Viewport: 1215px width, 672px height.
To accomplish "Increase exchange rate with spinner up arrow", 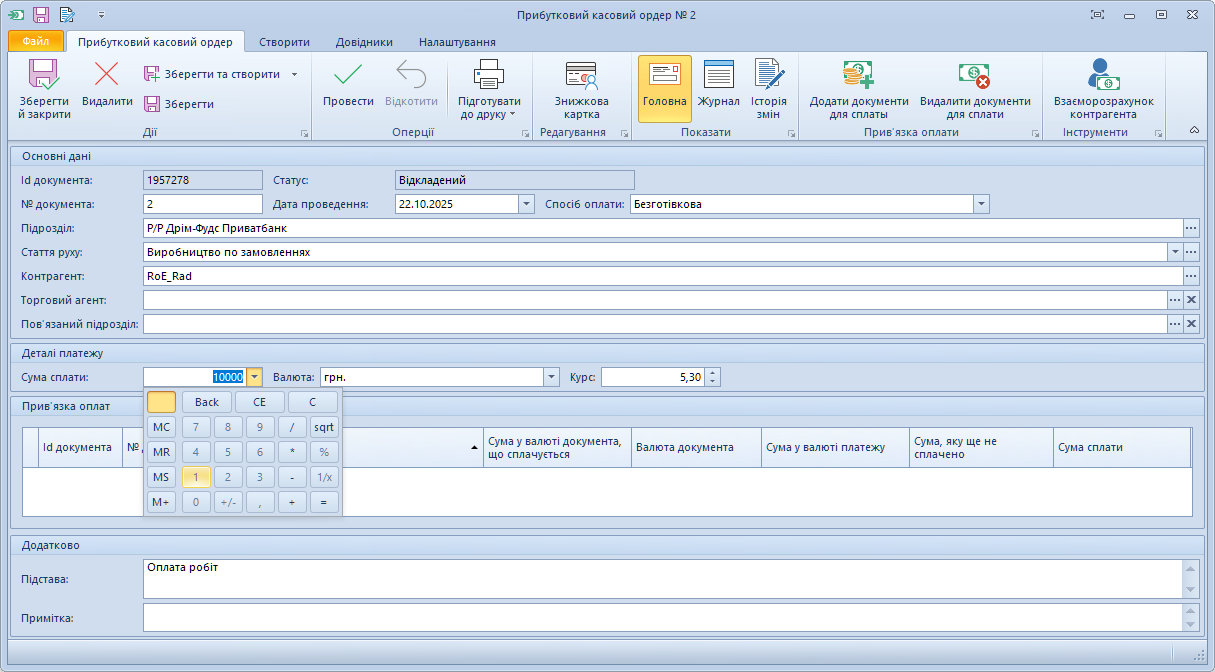I will coord(712,373).
